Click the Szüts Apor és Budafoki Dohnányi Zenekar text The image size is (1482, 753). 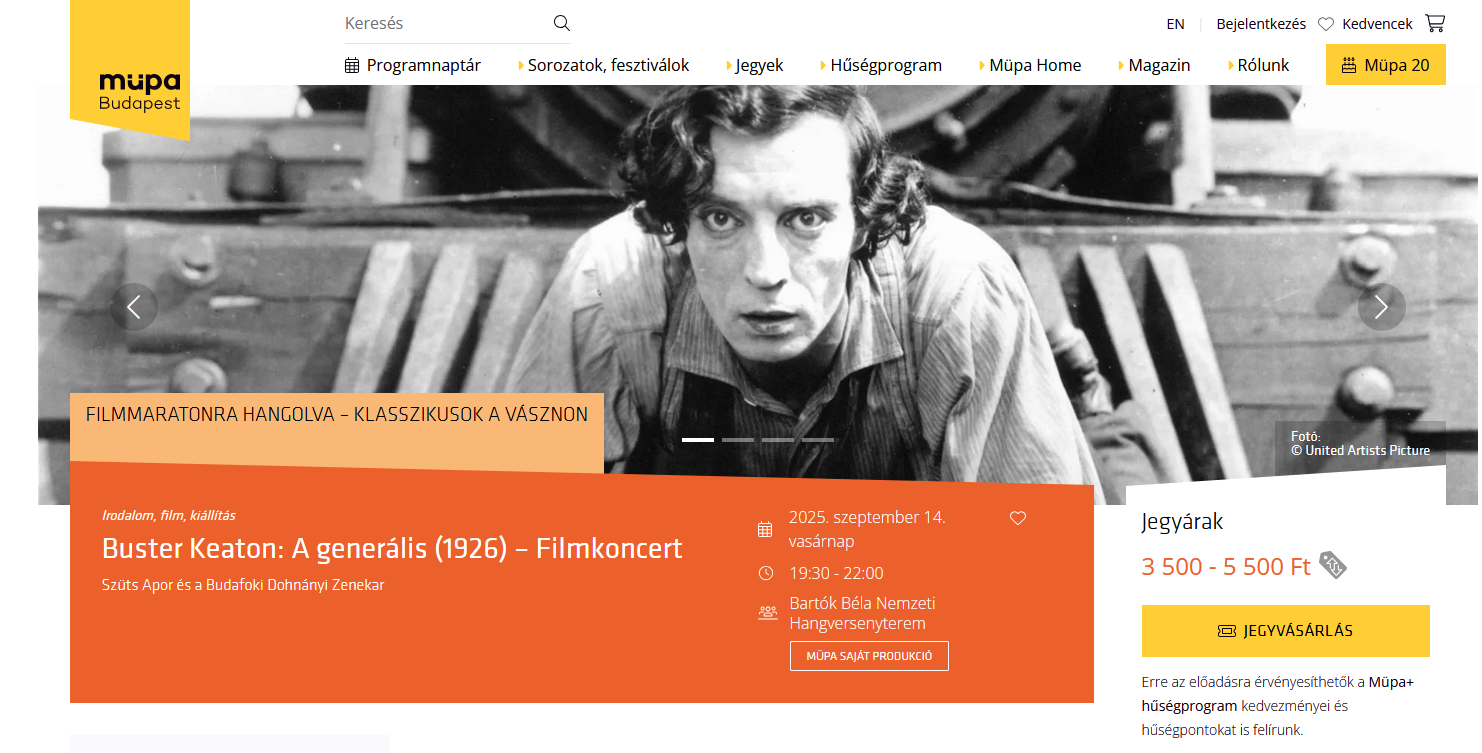243,585
